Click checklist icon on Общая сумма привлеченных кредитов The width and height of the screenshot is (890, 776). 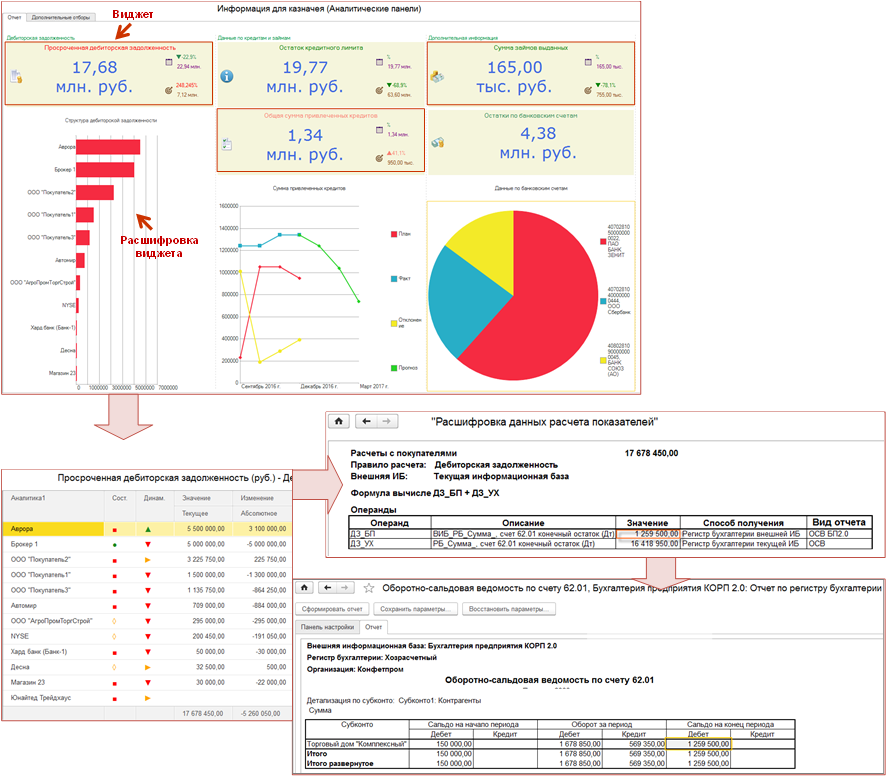(227, 143)
